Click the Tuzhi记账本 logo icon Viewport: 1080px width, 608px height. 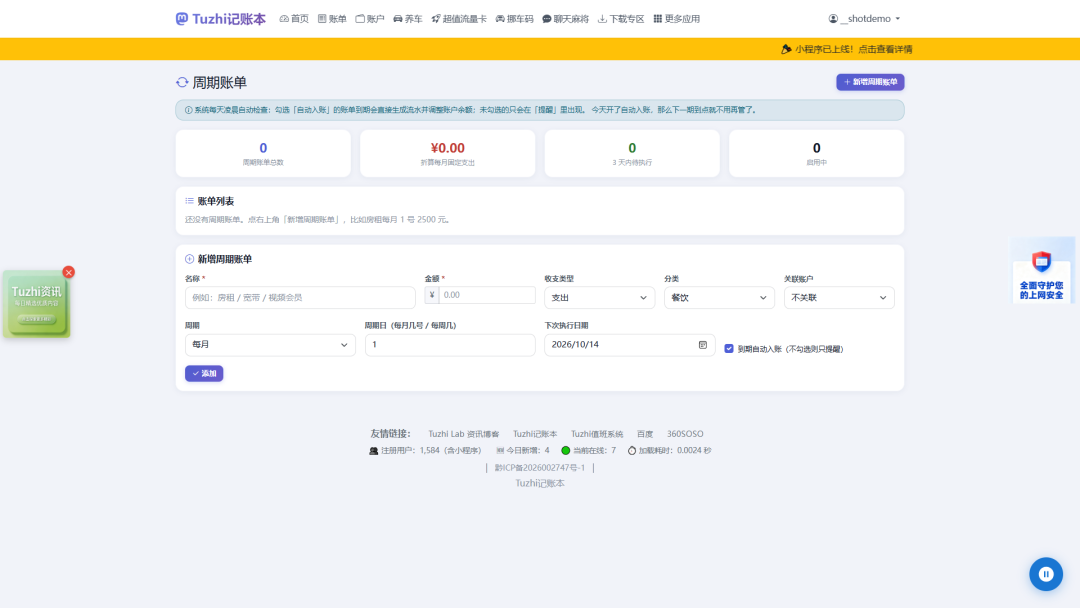click(x=182, y=19)
